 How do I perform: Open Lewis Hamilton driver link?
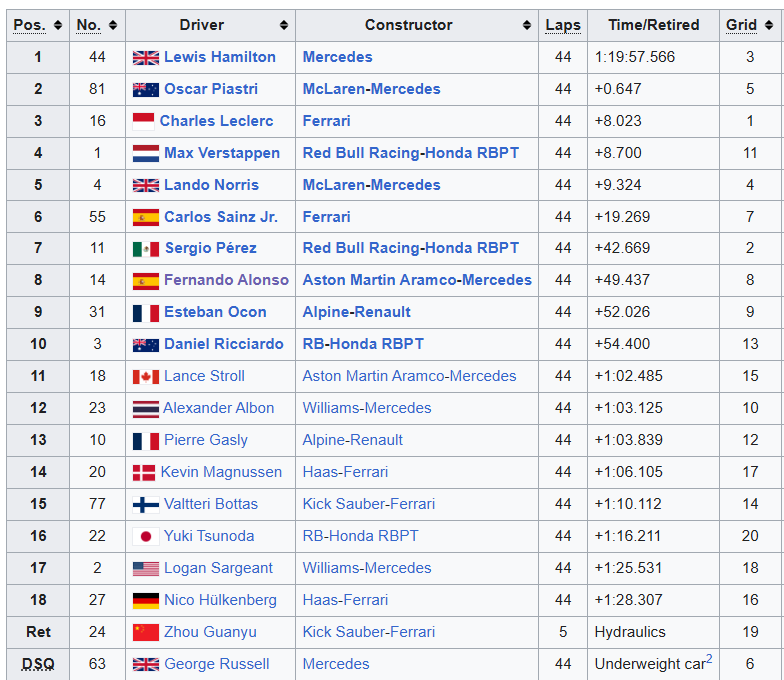tap(220, 57)
